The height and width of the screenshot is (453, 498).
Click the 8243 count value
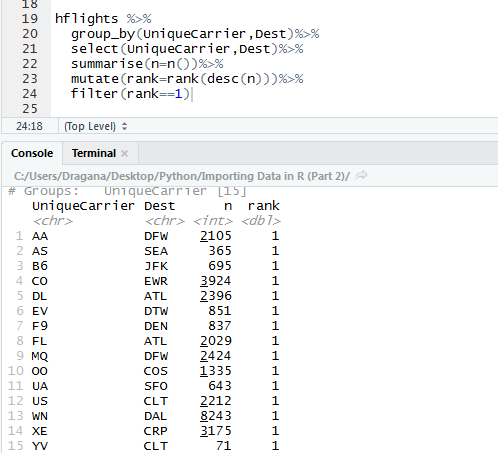[216, 416]
